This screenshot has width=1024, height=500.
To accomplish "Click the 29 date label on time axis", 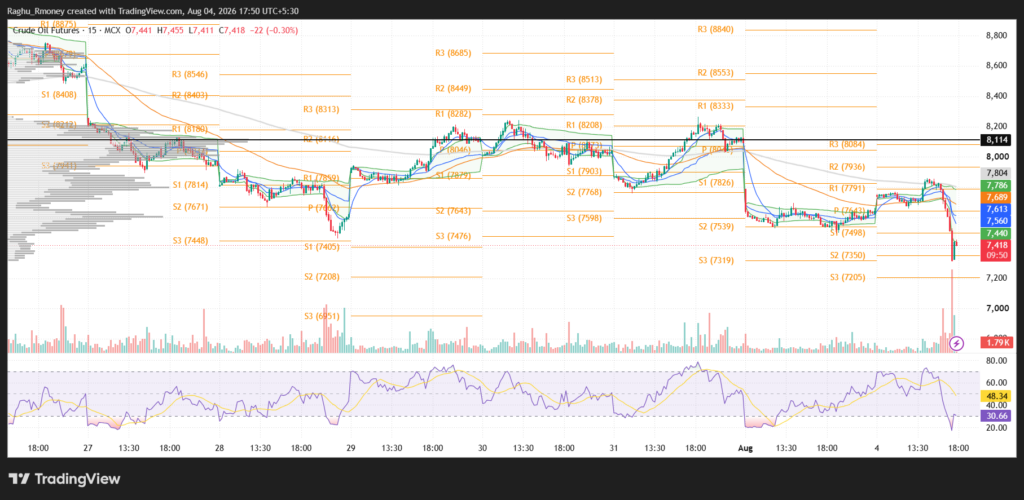I will tap(351, 448).
